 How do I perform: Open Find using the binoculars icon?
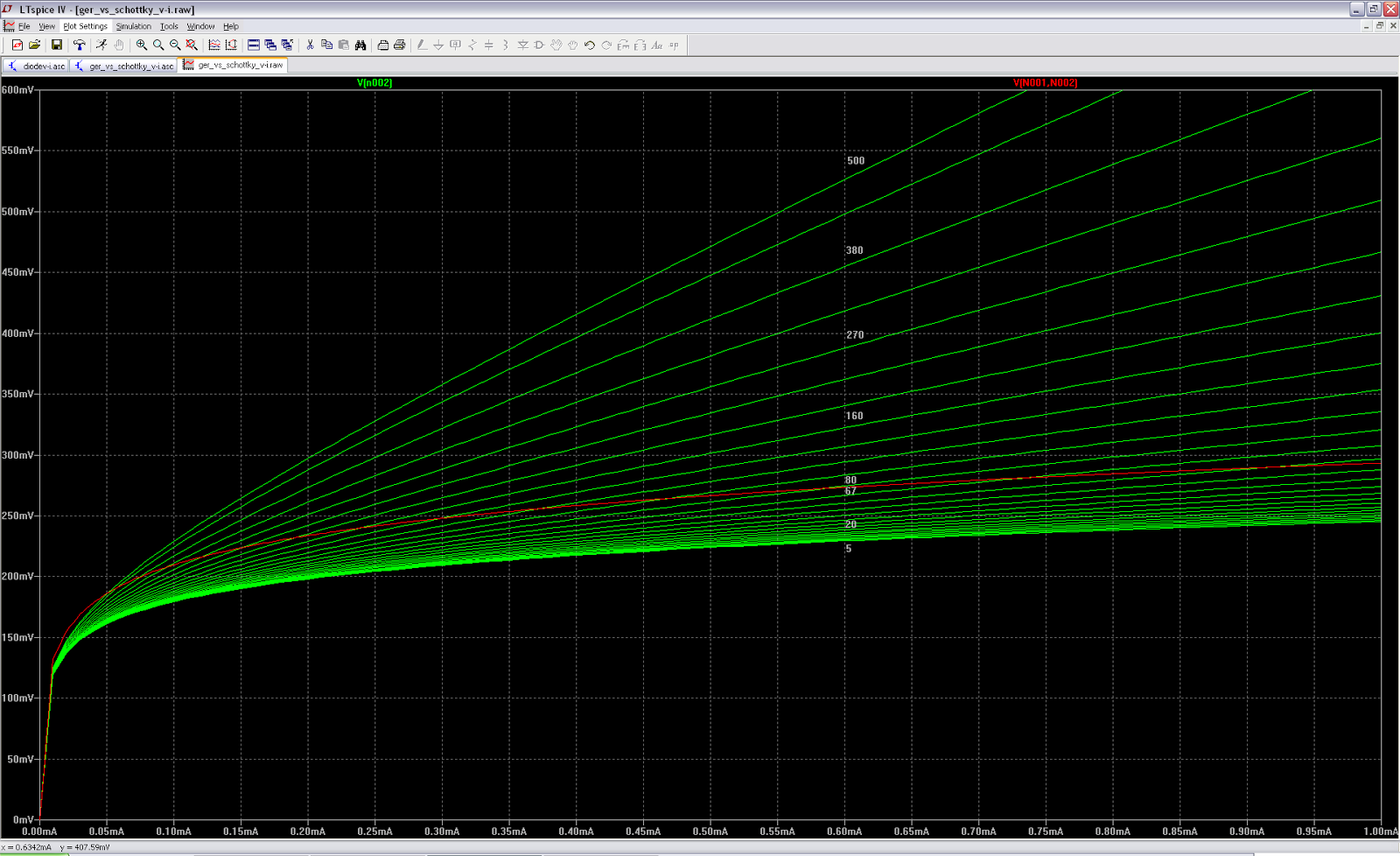click(360, 45)
